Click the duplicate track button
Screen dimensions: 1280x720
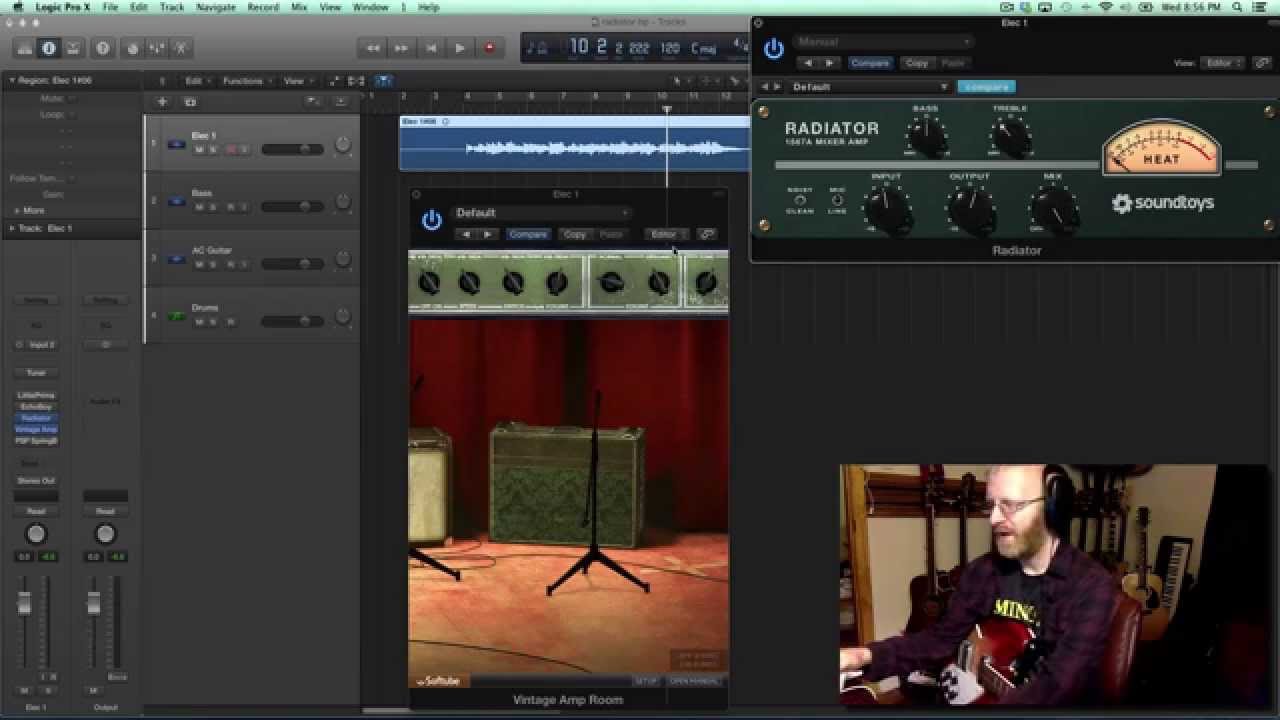pyautogui.click(x=190, y=101)
